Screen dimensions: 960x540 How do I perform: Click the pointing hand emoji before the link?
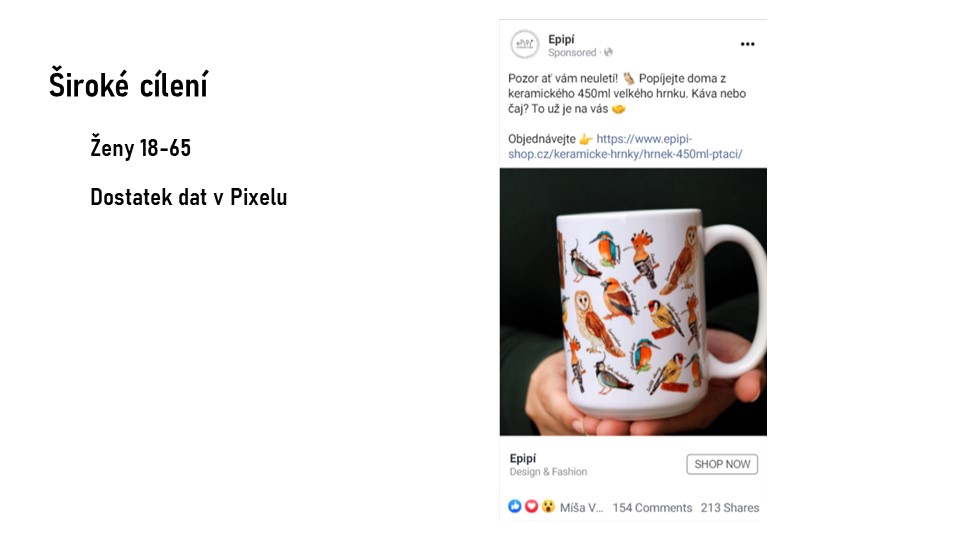pos(586,139)
